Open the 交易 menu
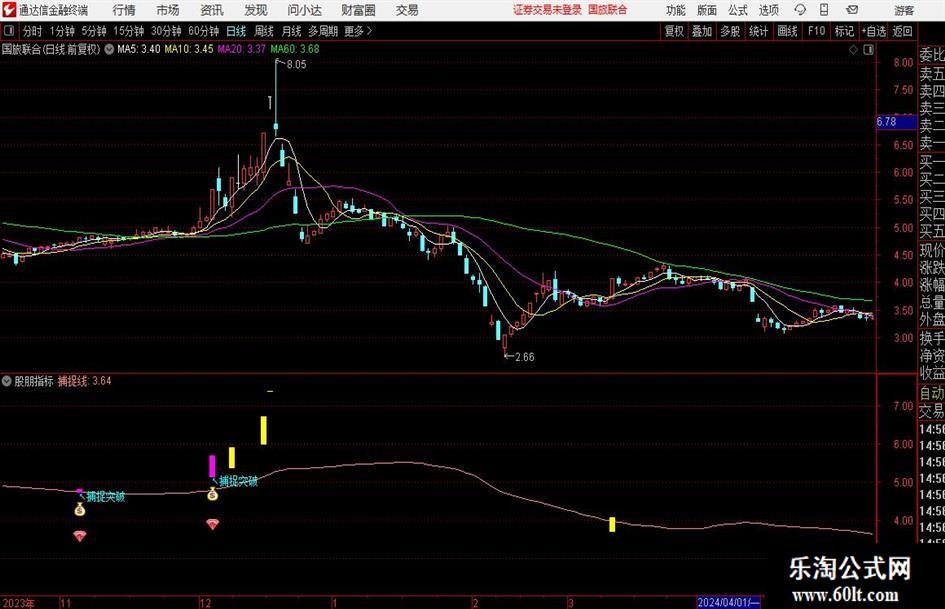The height and width of the screenshot is (609, 945). click(x=407, y=10)
